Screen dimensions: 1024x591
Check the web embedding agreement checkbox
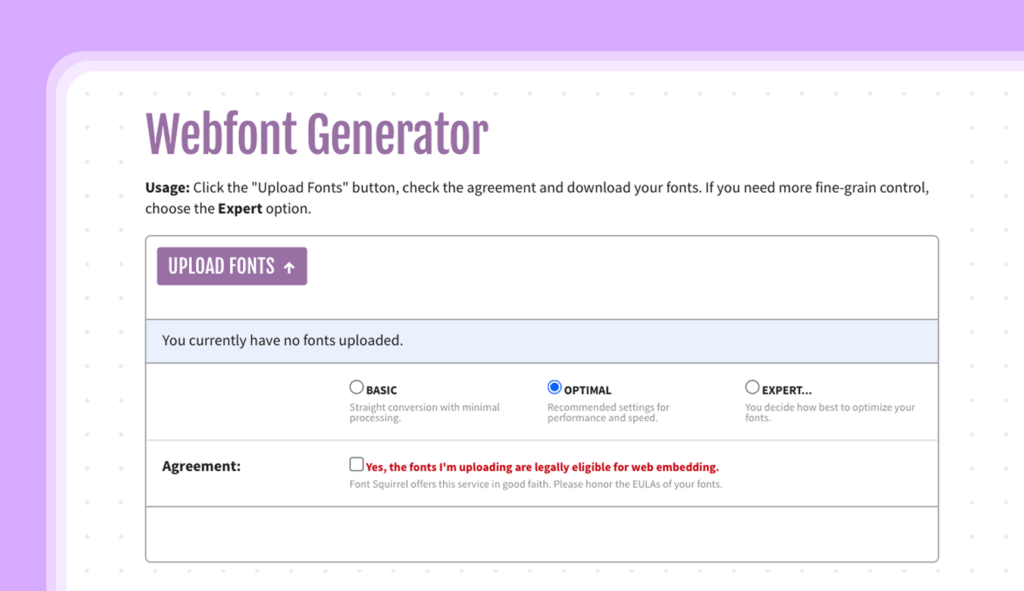pyautogui.click(x=356, y=463)
